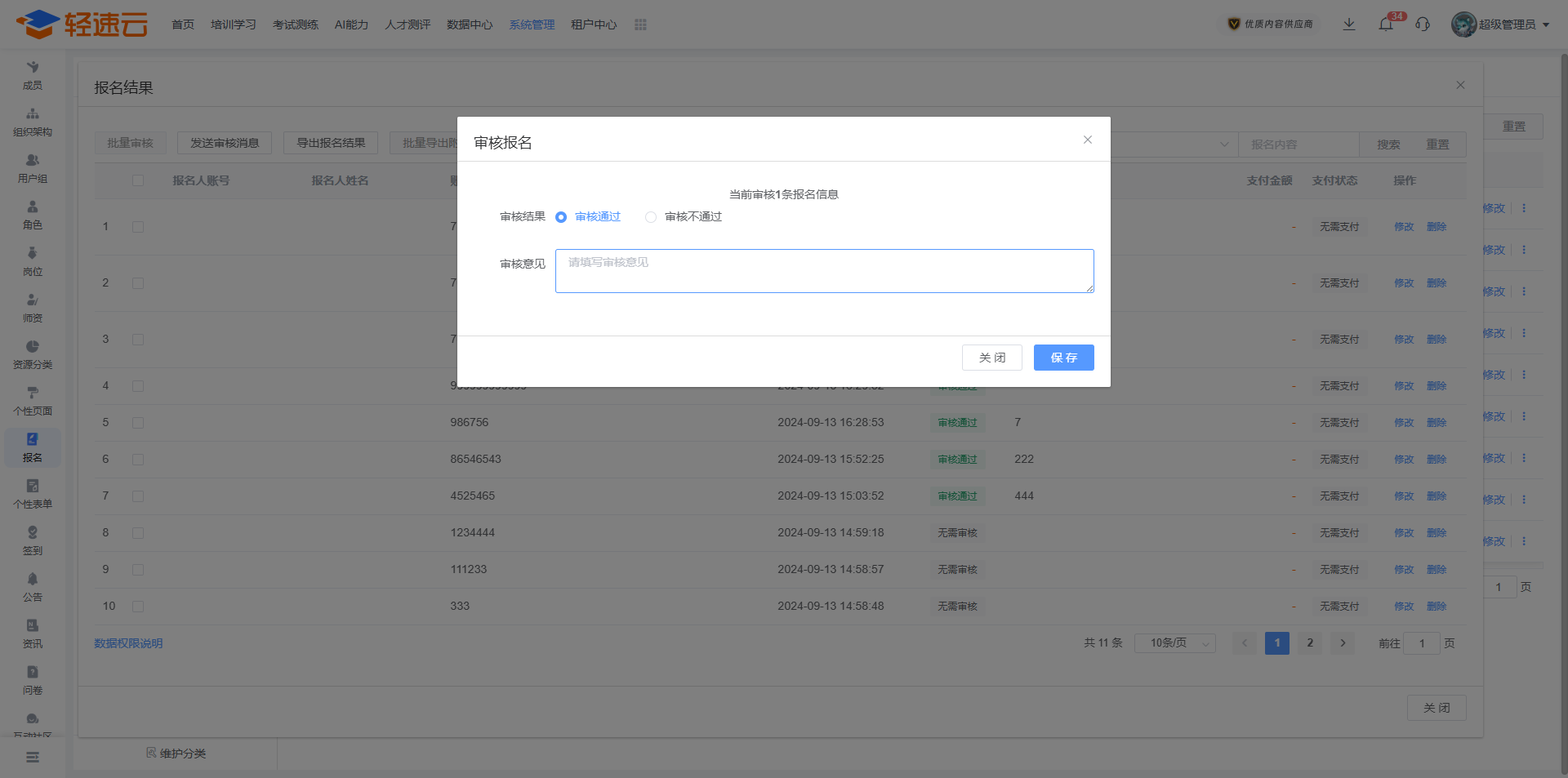The image size is (1568, 778).
Task: Open the notification bell icon
Action: pyautogui.click(x=1386, y=24)
